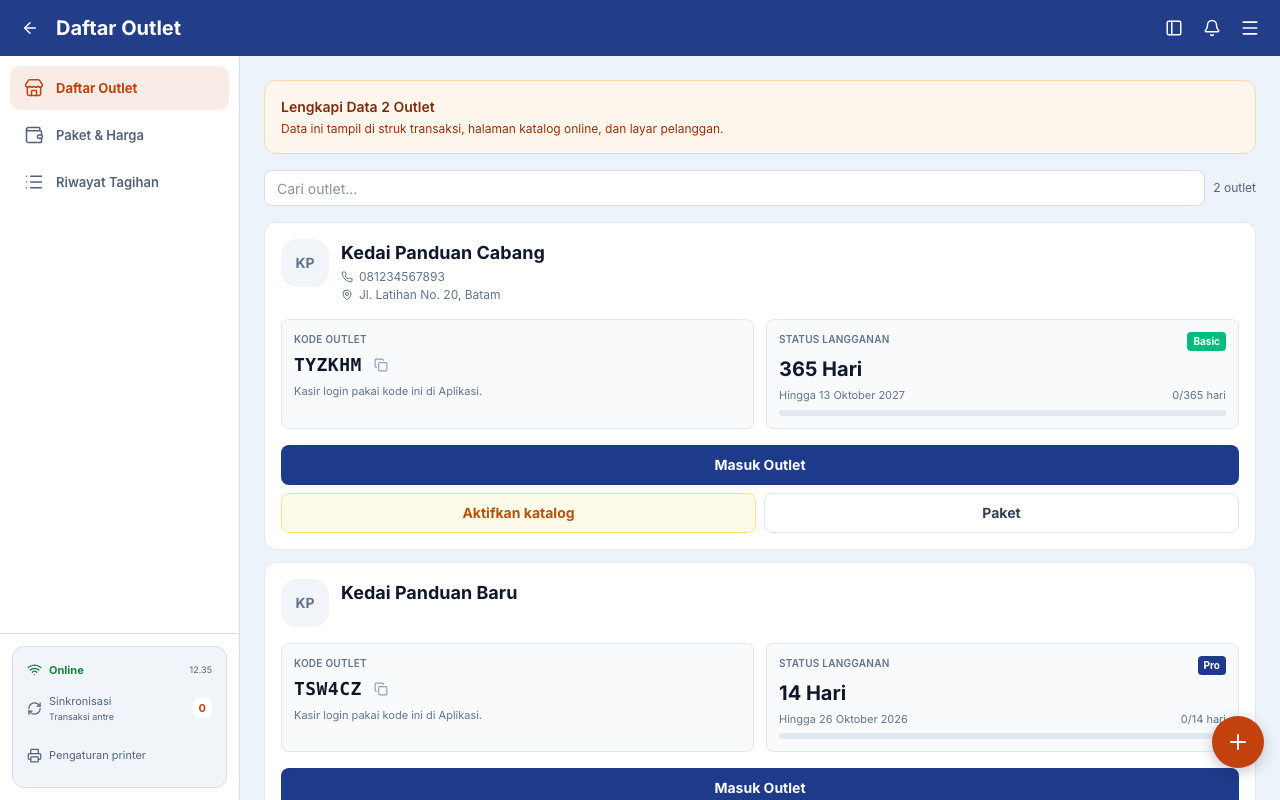Viewport: 1280px width, 800px height.
Task: Click the Cari outlet search field
Action: [x=734, y=188]
